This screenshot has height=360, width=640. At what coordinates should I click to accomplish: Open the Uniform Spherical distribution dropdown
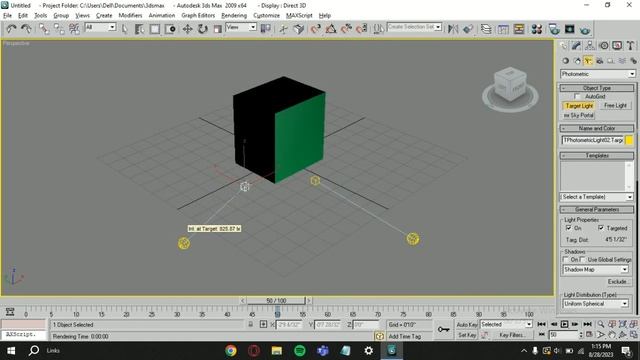point(596,304)
